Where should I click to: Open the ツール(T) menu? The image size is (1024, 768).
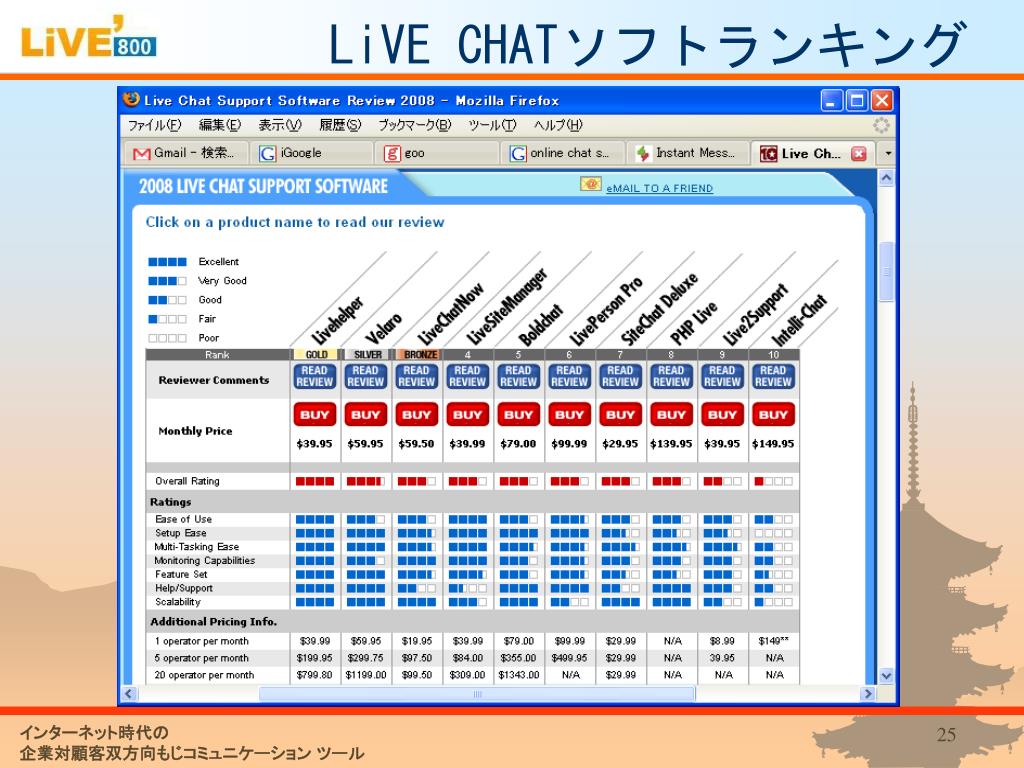492,125
